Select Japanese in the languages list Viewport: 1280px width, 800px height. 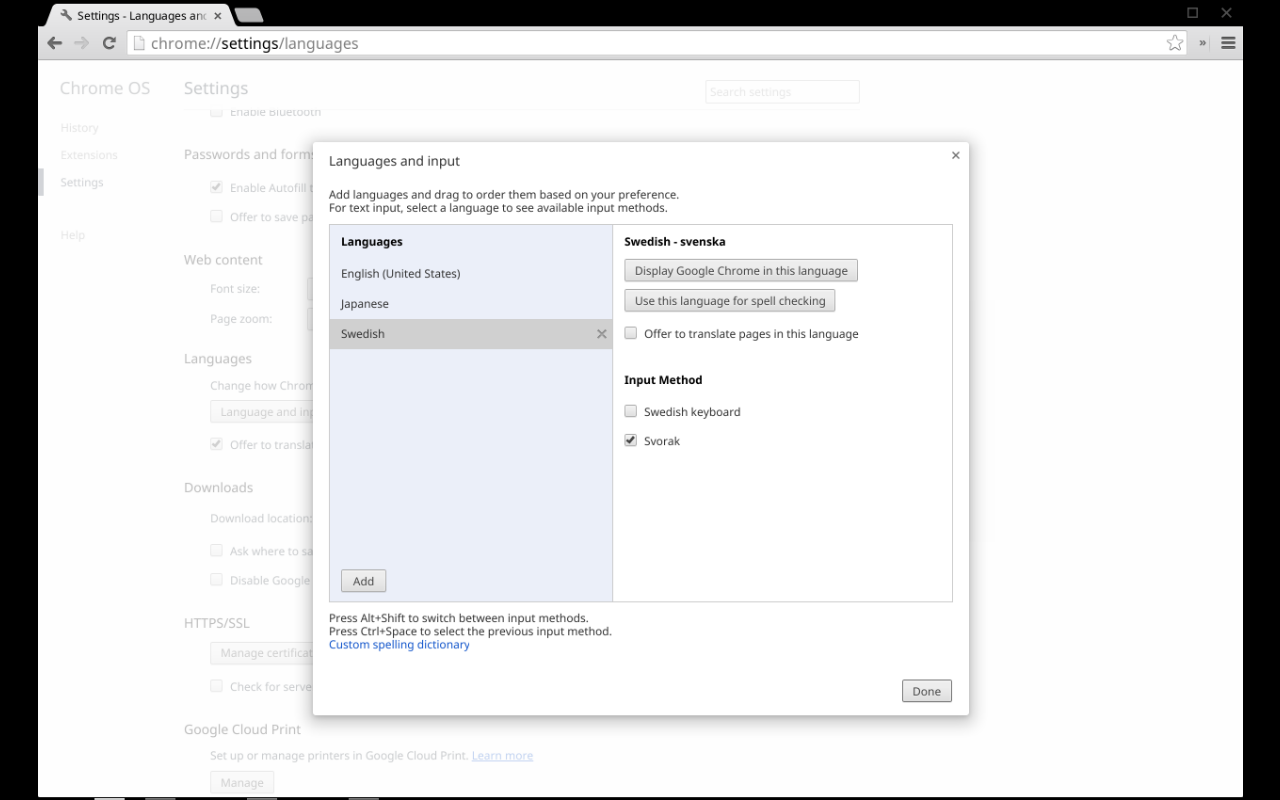(470, 303)
